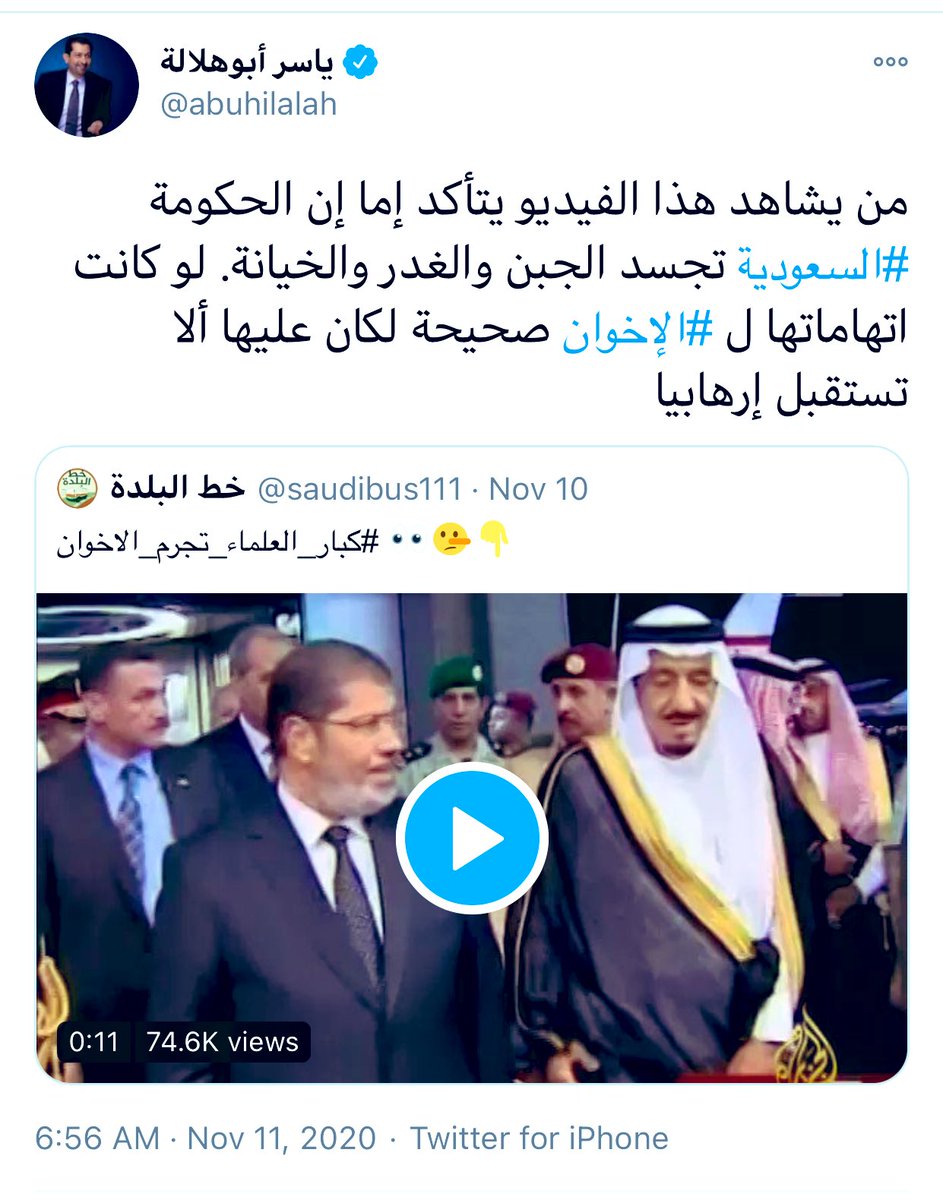This screenshot has height=1200, width=943.
Task: Play the embedded video
Action: 471,838
